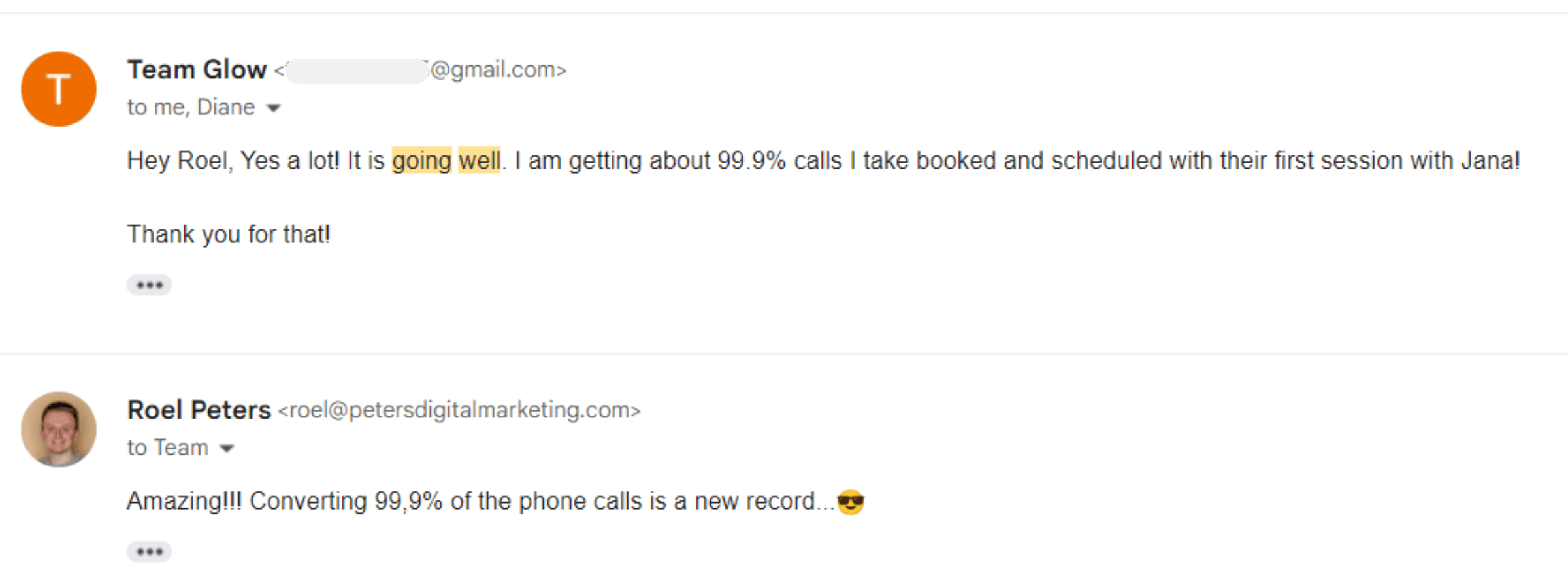Click the highlighted word "going"
The image size is (1568, 588).
tap(421, 161)
